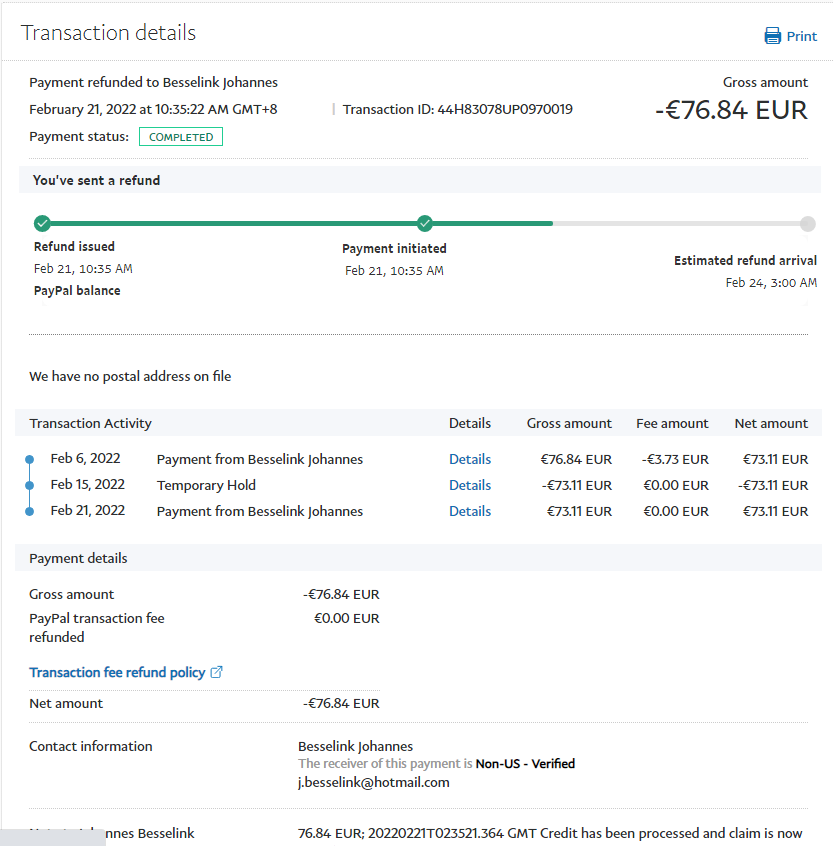Click the Print link text
This screenshot has height=846, width=833.
pyautogui.click(x=801, y=36)
